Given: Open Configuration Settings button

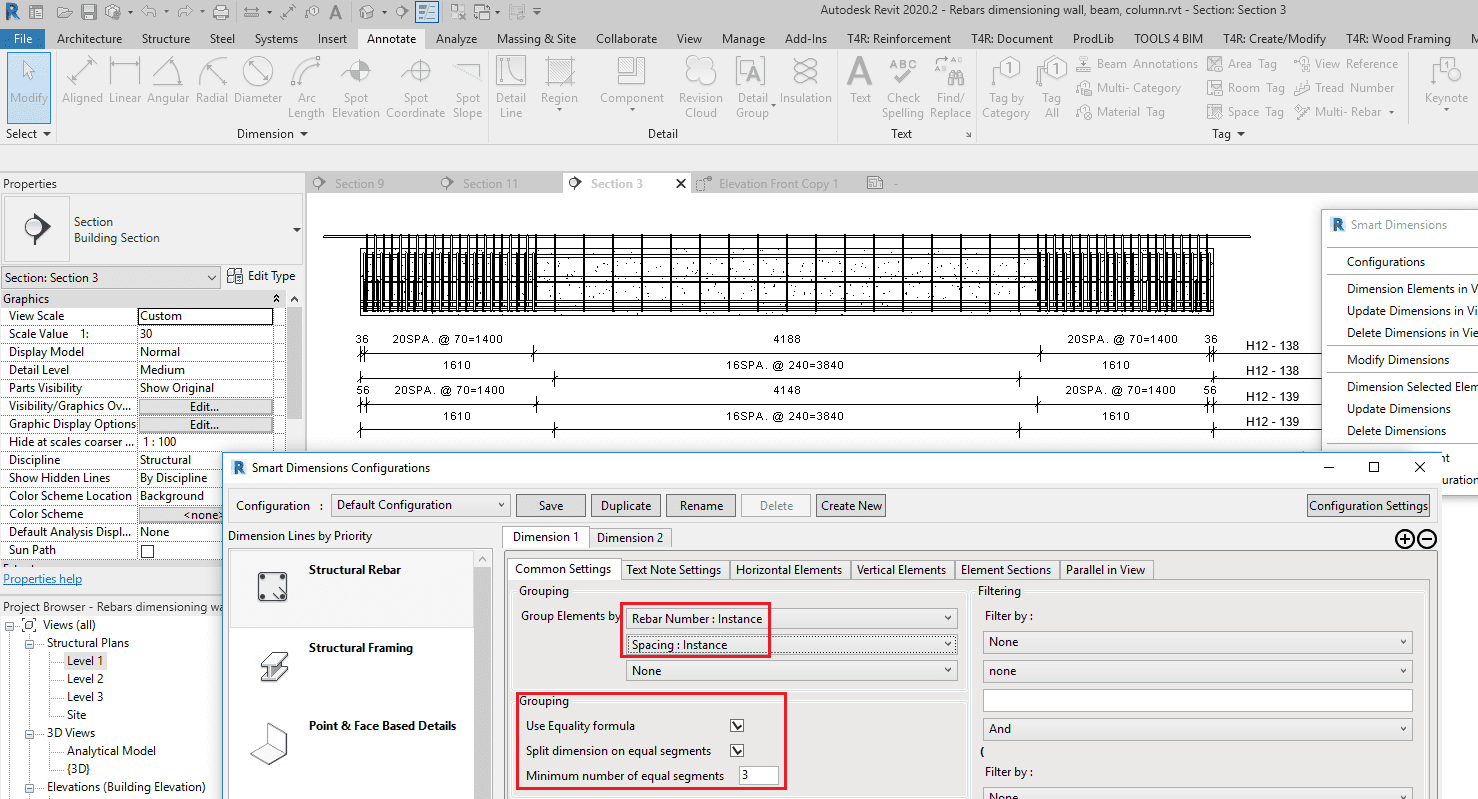Looking at the screenshot, I should tap(1368, 506).
